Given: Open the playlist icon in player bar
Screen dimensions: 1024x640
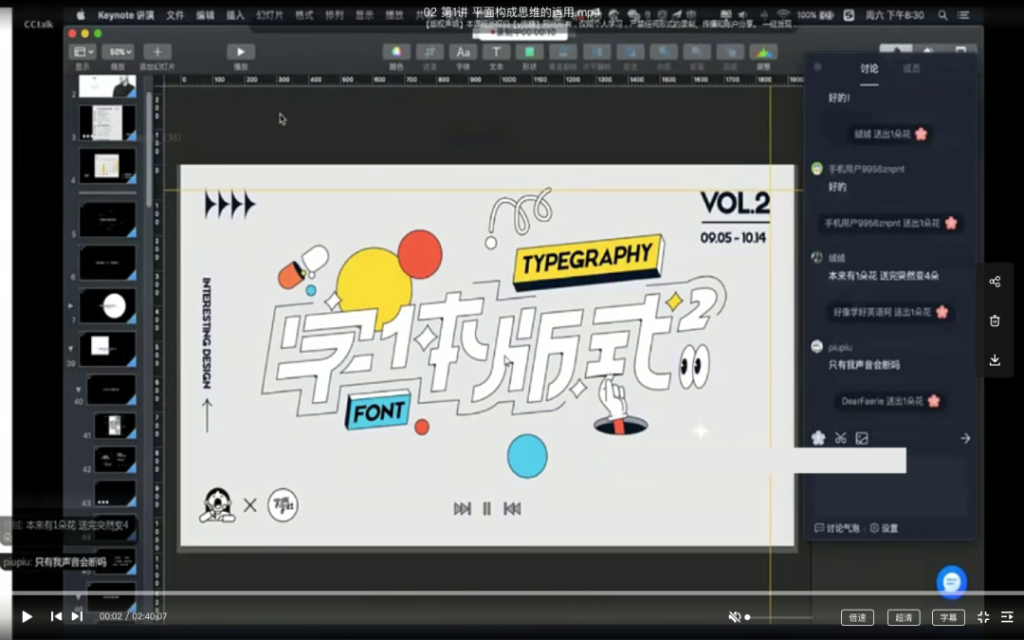Looking at the screenshot, I should tap(1007, 617).
